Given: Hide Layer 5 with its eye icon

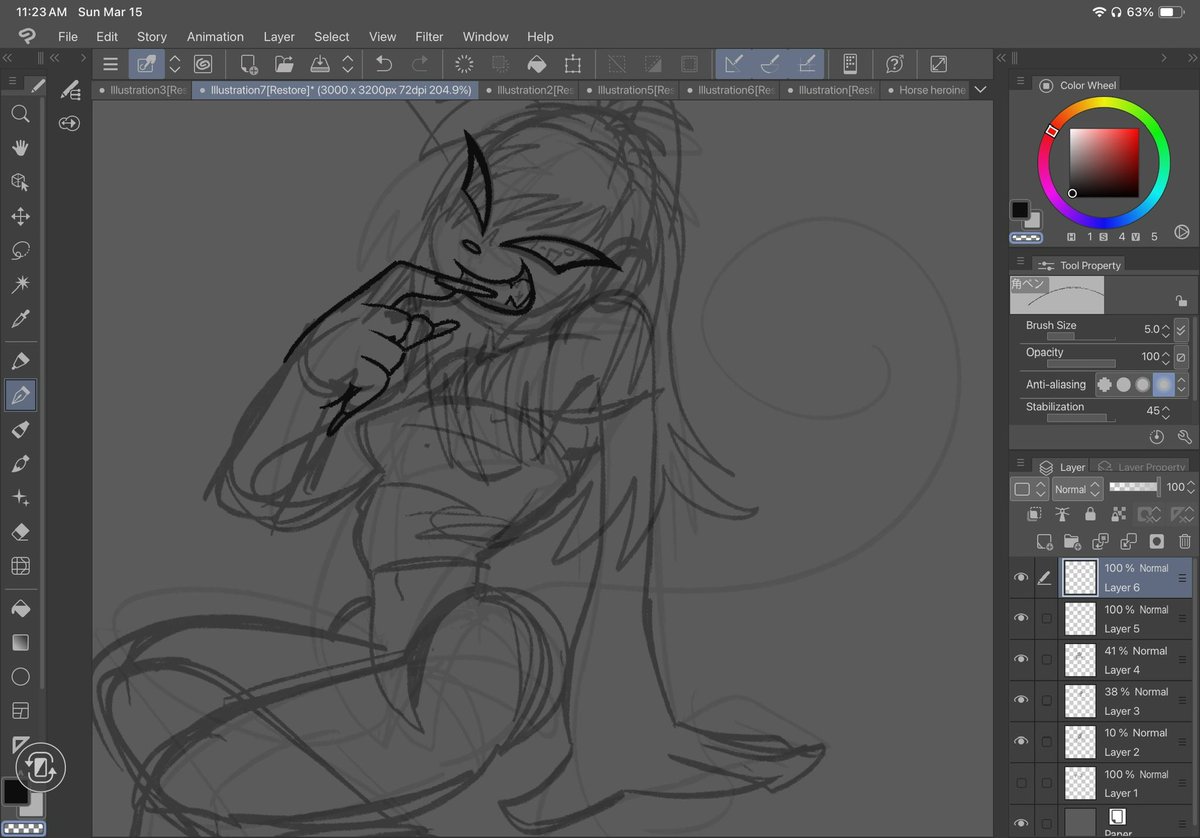Looking at the screenshot, I should [x=1021, y=618].
